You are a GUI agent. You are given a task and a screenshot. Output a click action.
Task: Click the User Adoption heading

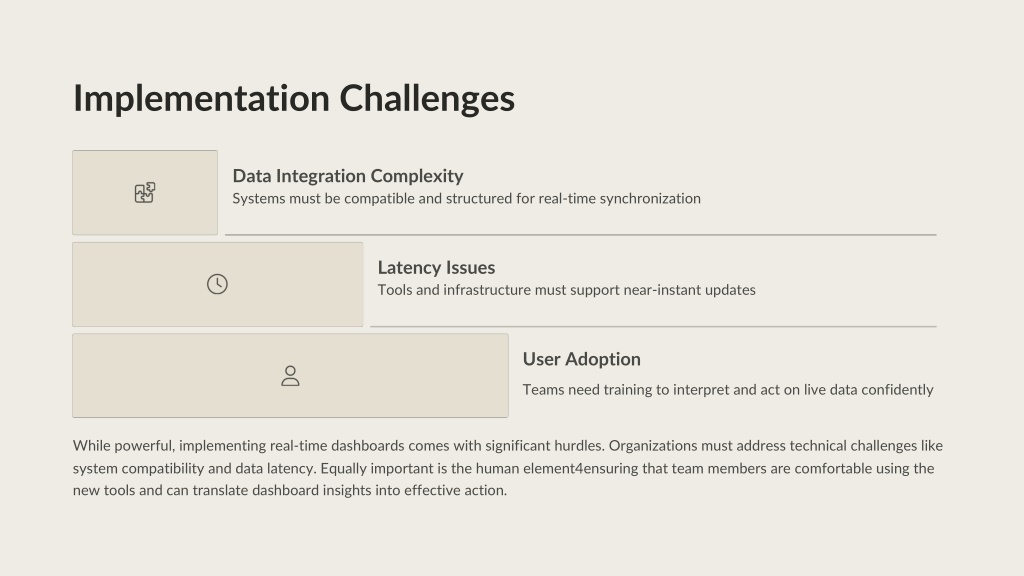click(x=582, y=359)
